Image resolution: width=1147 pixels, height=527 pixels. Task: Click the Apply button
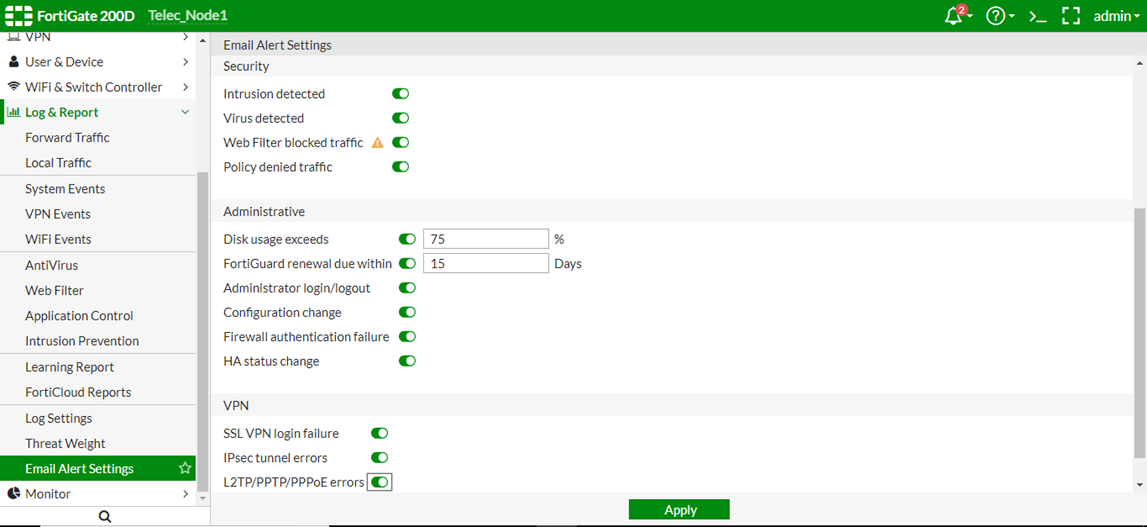679,510
